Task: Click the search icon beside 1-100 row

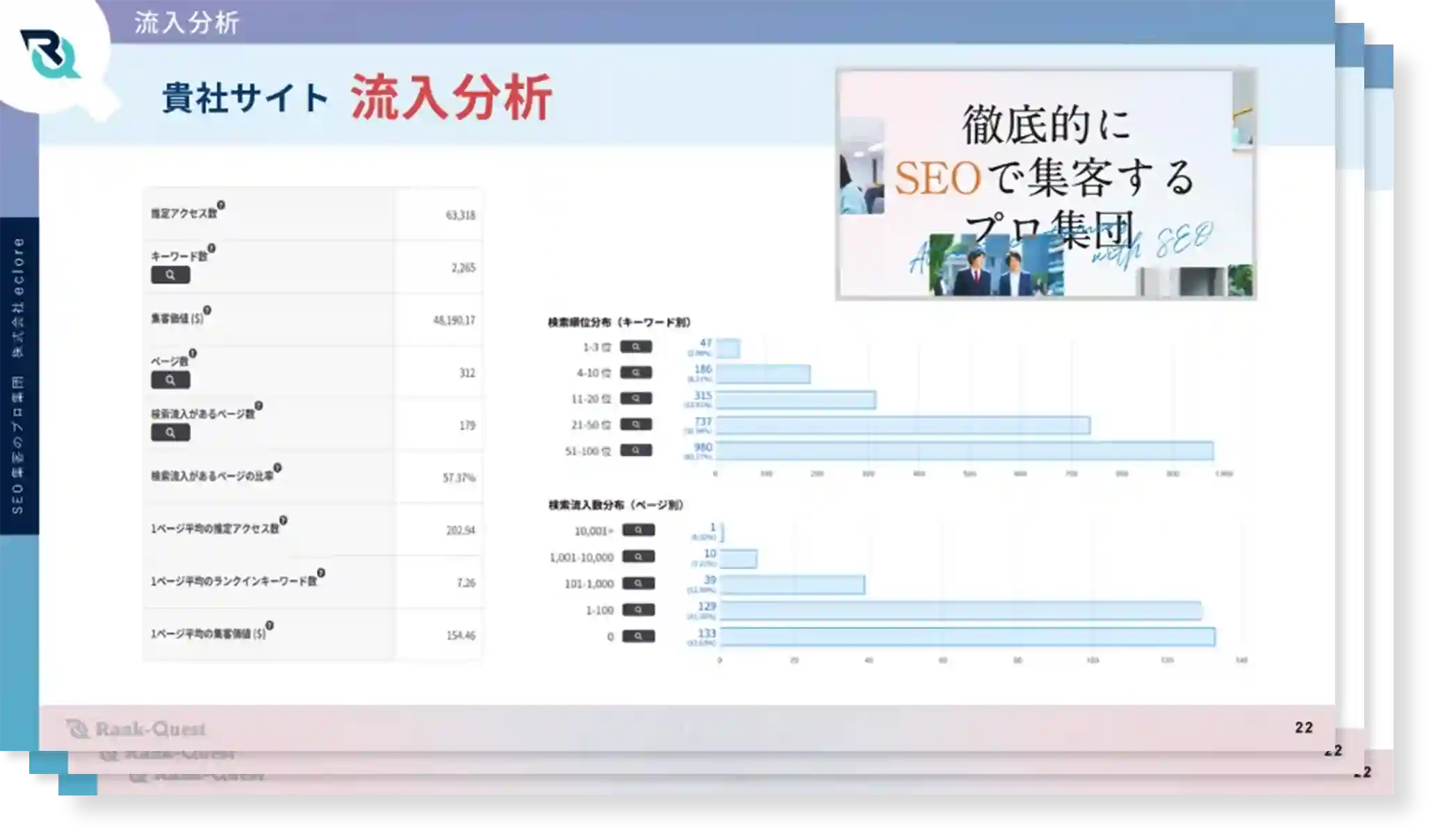Action: click(x=638, y=609)
